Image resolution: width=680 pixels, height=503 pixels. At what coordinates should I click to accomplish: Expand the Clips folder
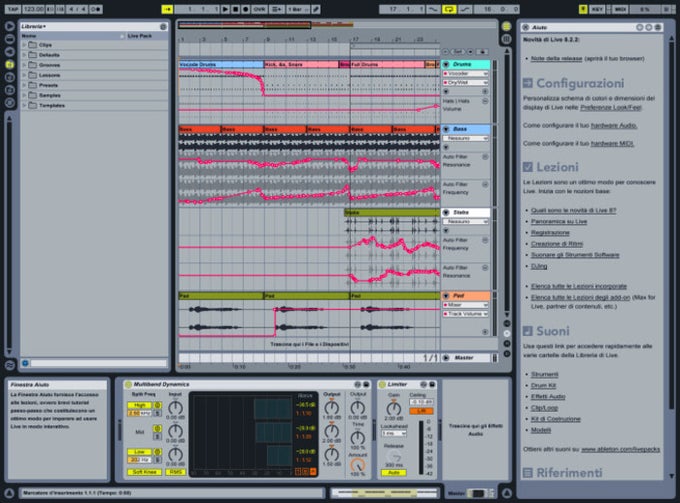(x=25, y=45)
